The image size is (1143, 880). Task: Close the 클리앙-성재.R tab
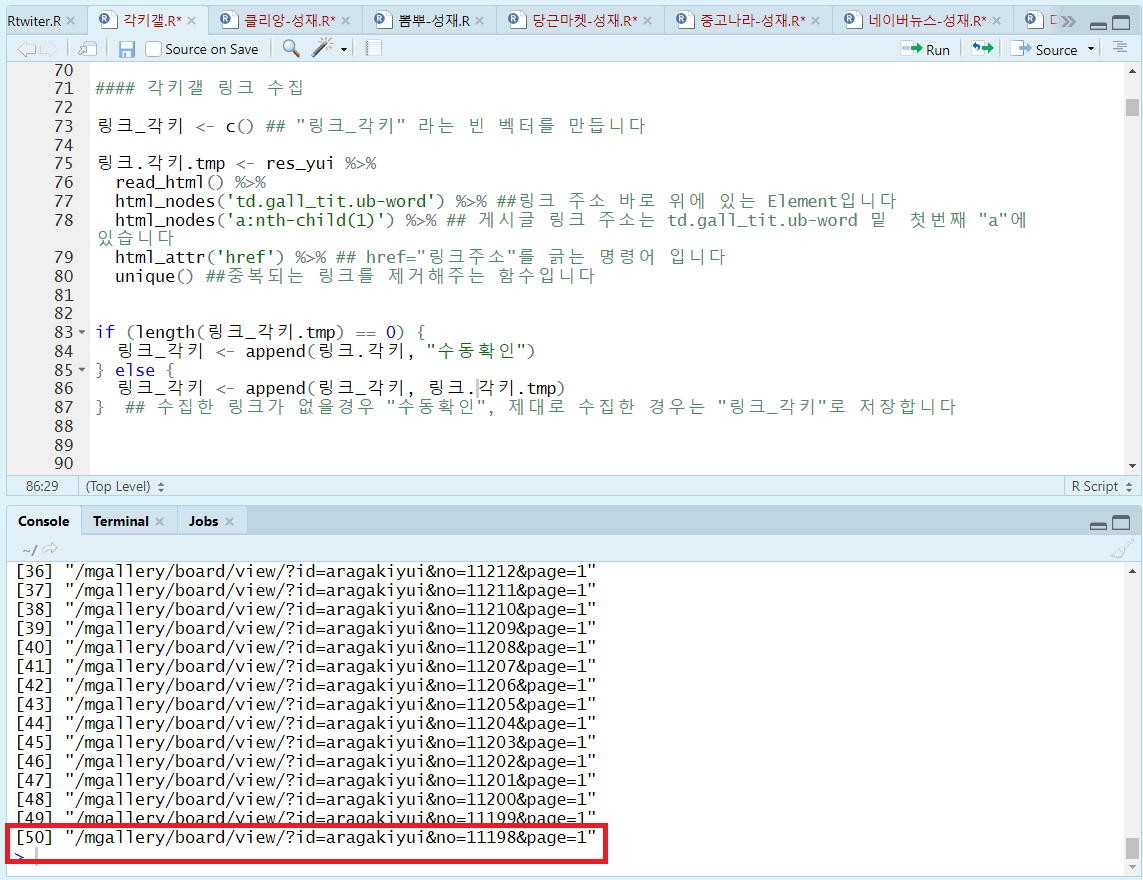pos(346,21)
